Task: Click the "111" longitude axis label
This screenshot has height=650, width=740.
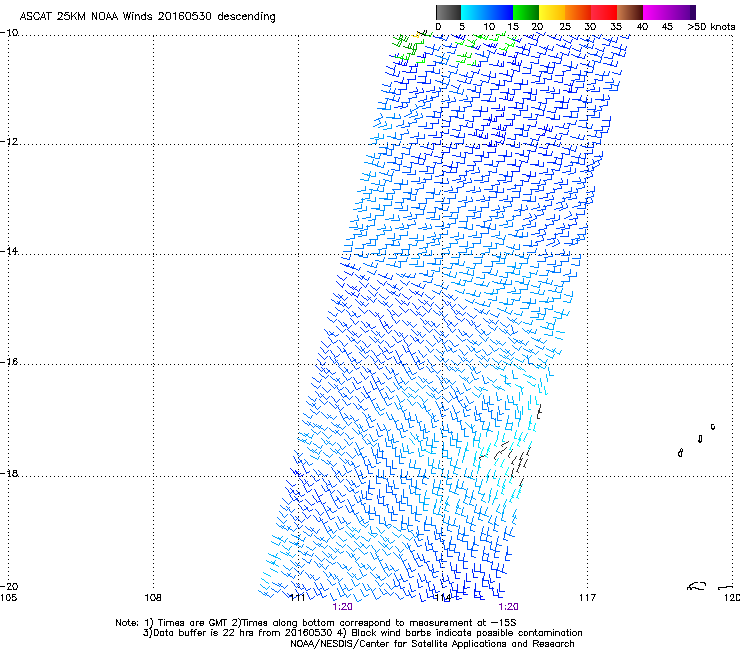Action: [x=297, y=598]
